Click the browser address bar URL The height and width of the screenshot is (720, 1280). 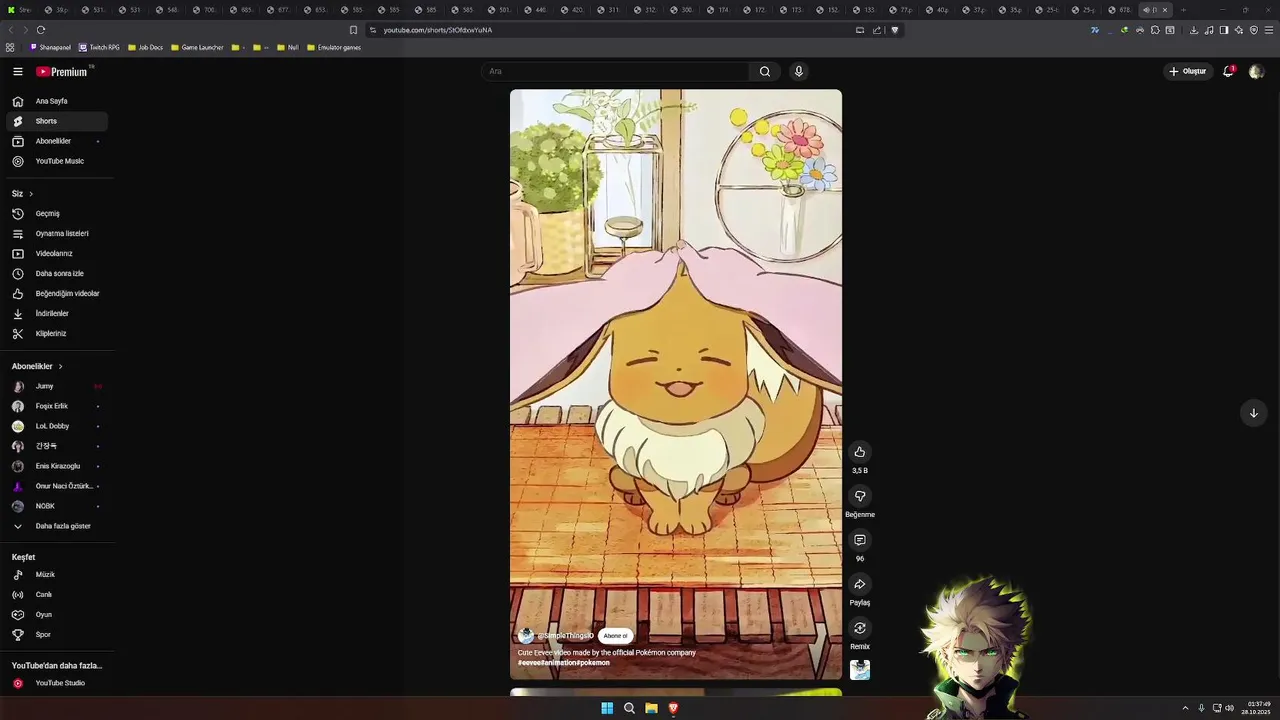(x=438, y=30)
